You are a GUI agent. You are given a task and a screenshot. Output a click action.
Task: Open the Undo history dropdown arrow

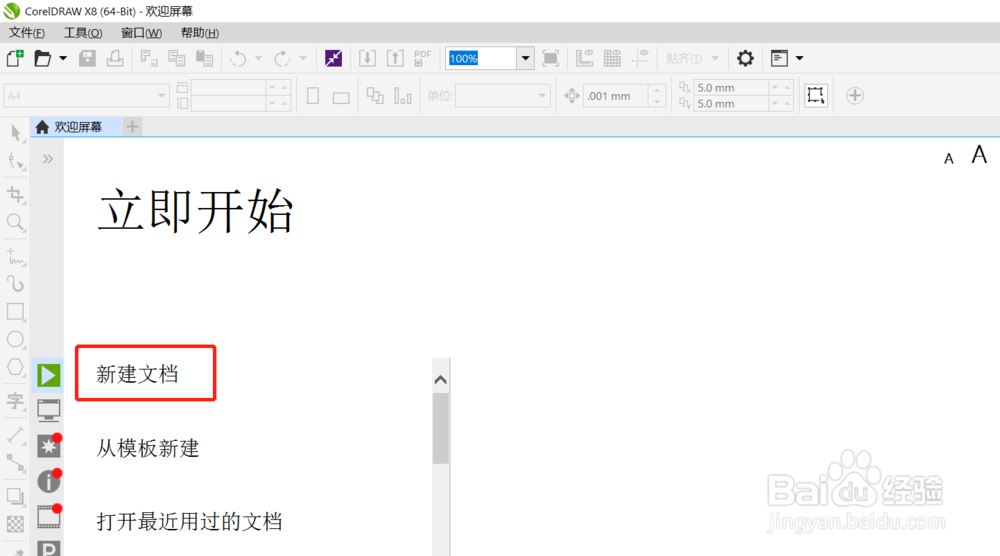(258, 58)
